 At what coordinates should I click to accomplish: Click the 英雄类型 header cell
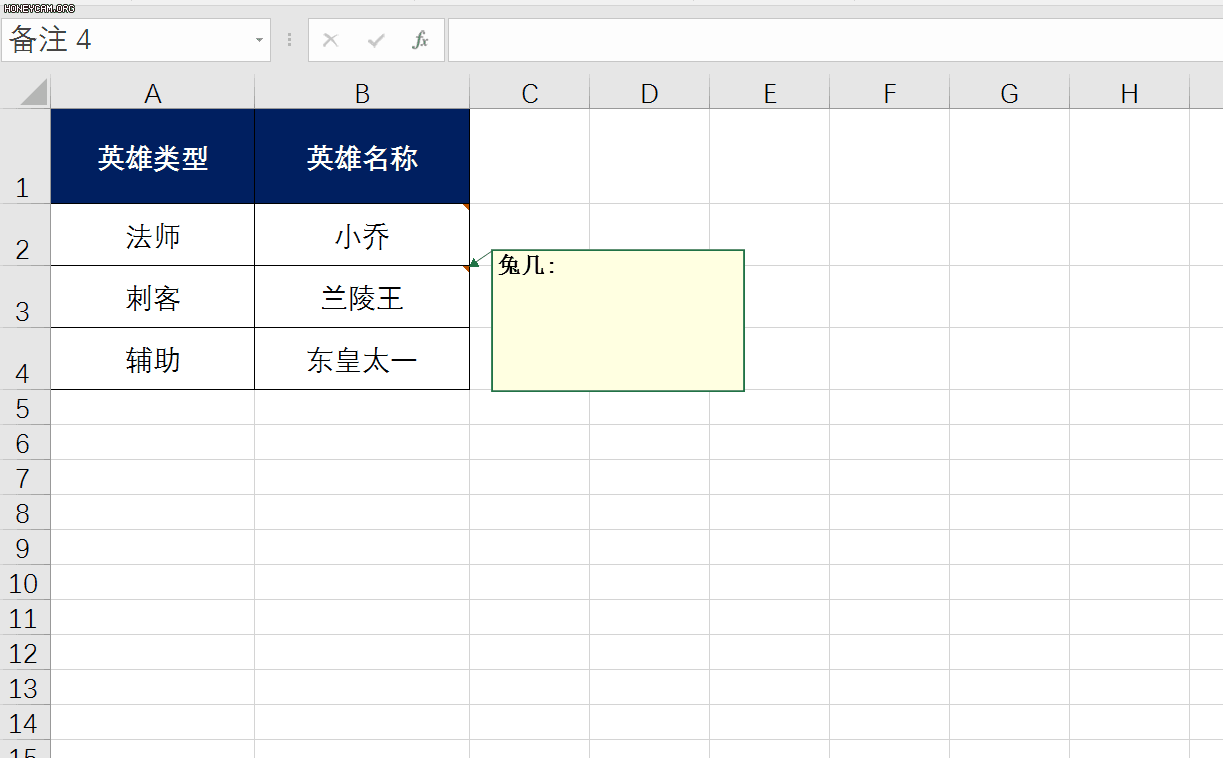click(153, 156)
